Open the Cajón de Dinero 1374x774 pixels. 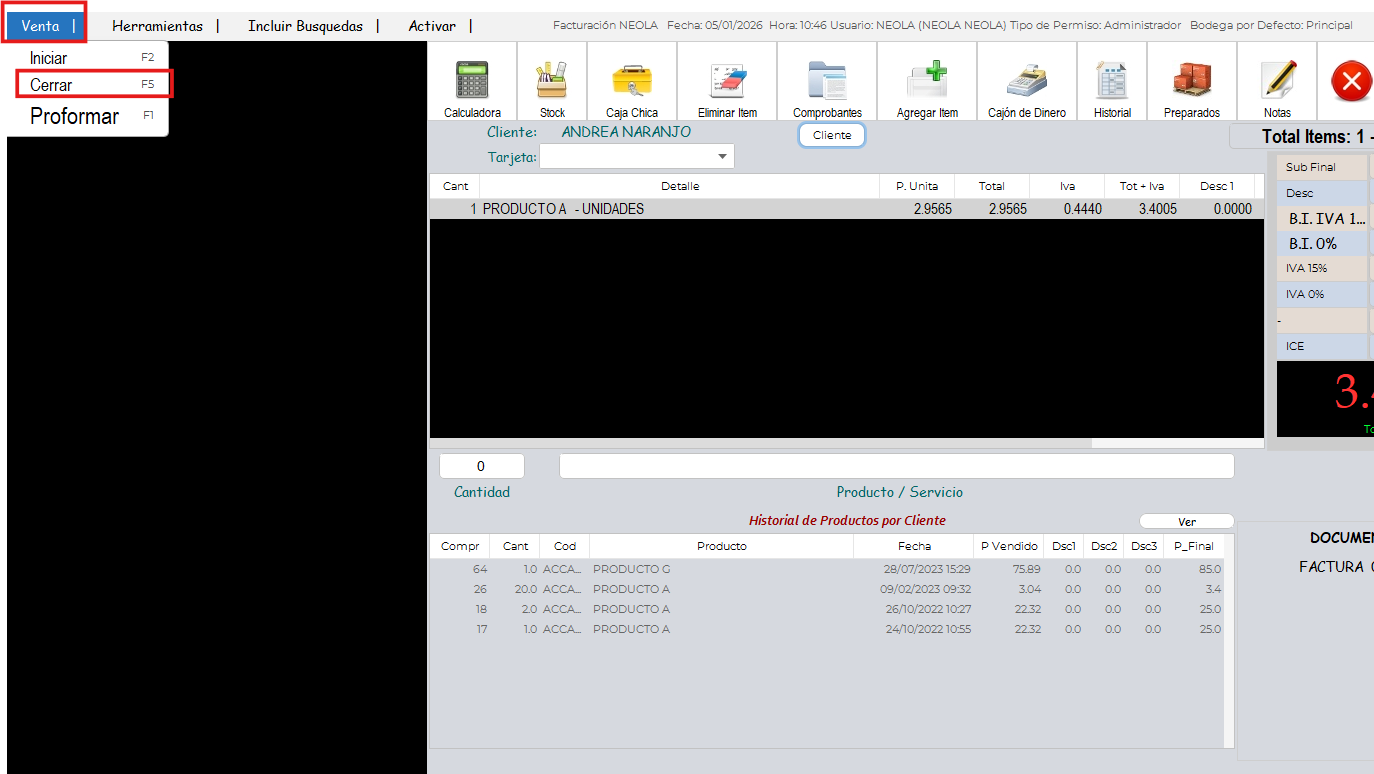click(x=1026, y=81)
